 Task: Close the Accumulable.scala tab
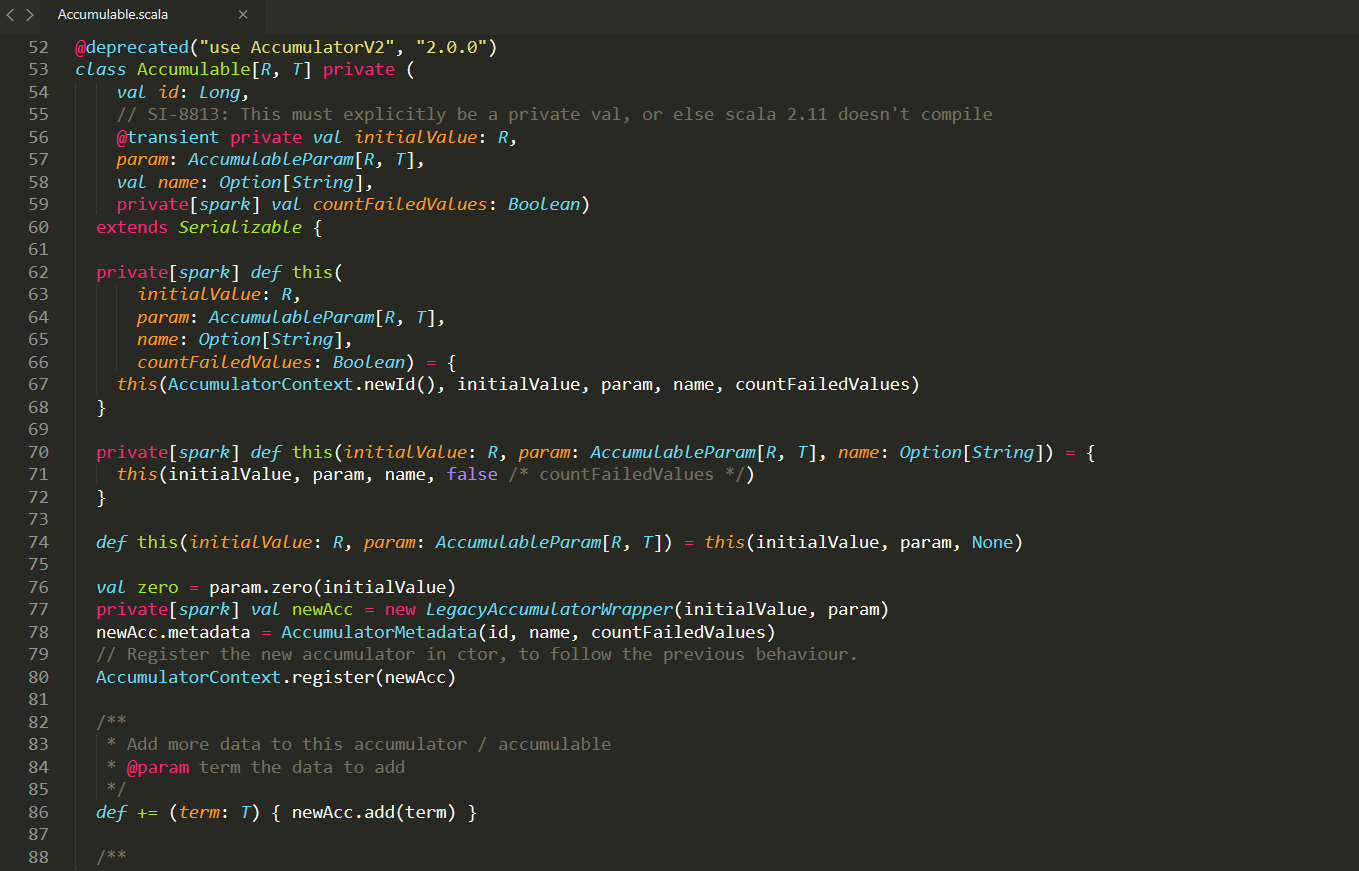243,15
